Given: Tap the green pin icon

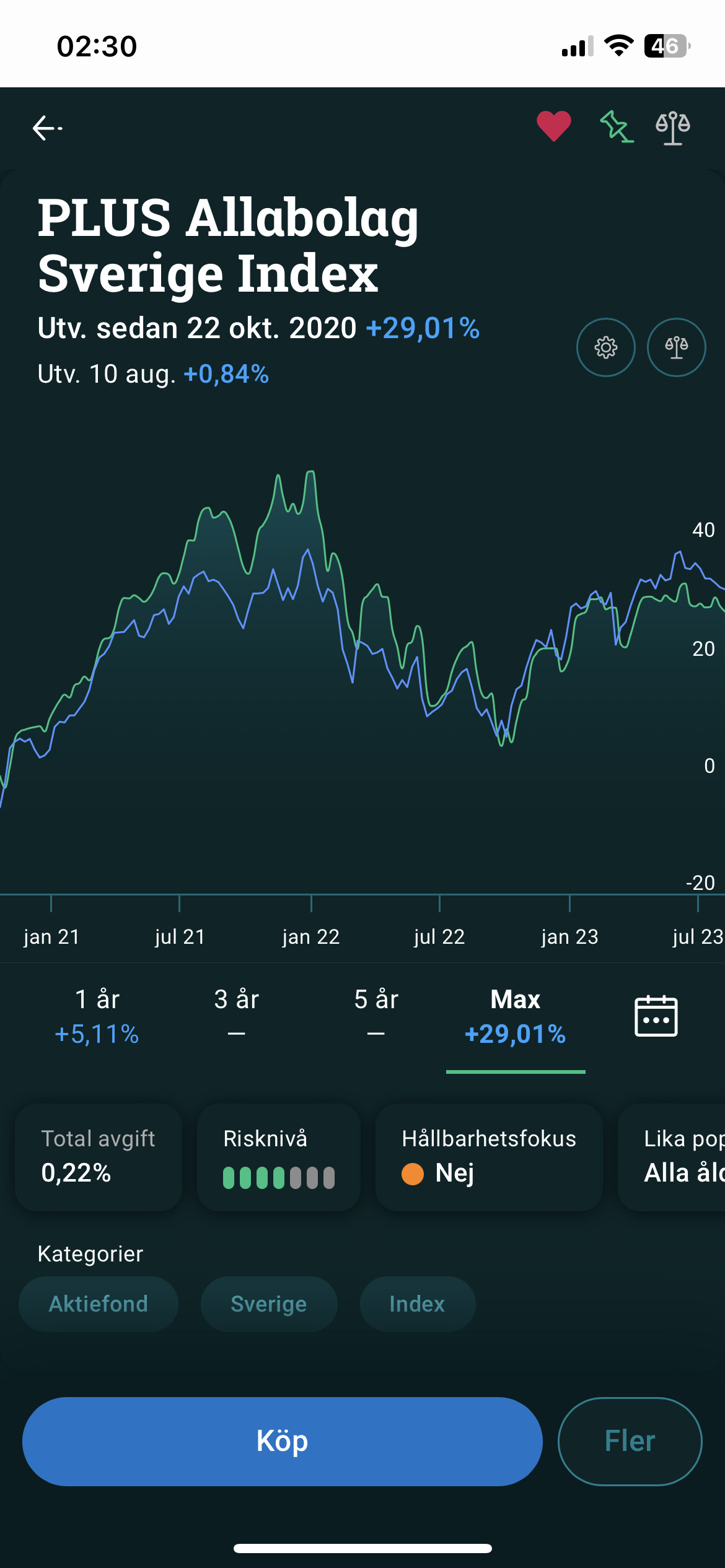Looking at the screenshot, I should tap(616, 127).
